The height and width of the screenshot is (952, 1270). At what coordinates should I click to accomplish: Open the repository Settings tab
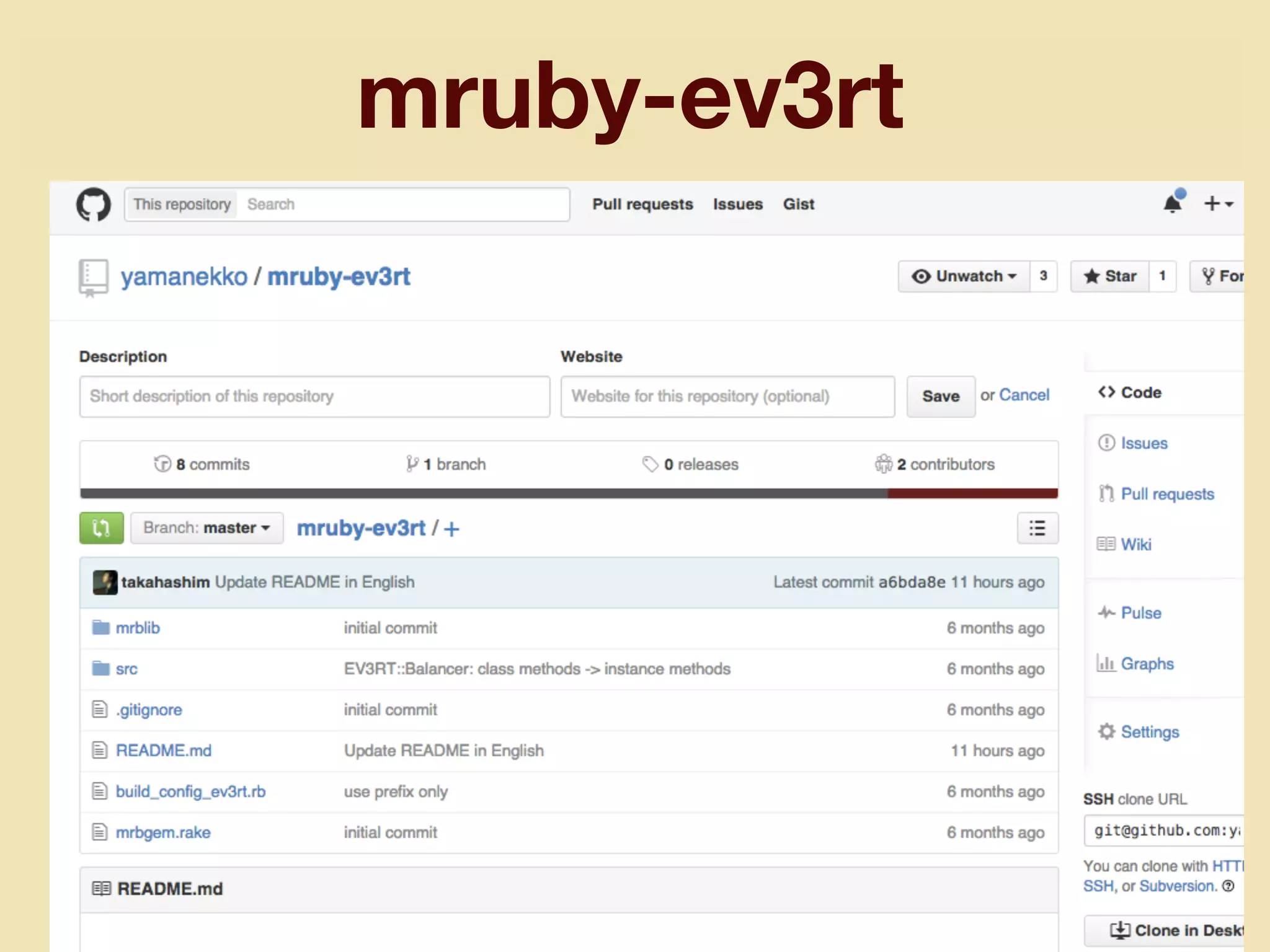pyautogui.click(x=1139, y=732)
